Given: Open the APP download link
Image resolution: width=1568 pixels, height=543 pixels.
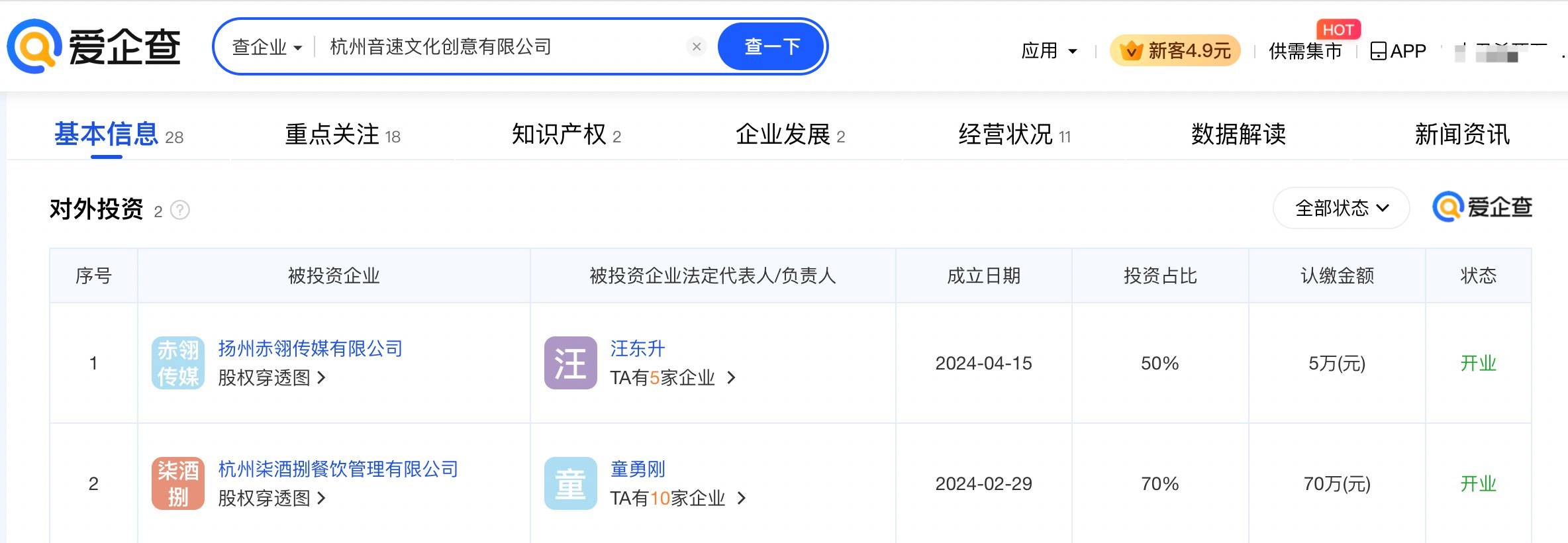Looking at the screenshot, I should pyautogui.click(x=1398, y=51).
